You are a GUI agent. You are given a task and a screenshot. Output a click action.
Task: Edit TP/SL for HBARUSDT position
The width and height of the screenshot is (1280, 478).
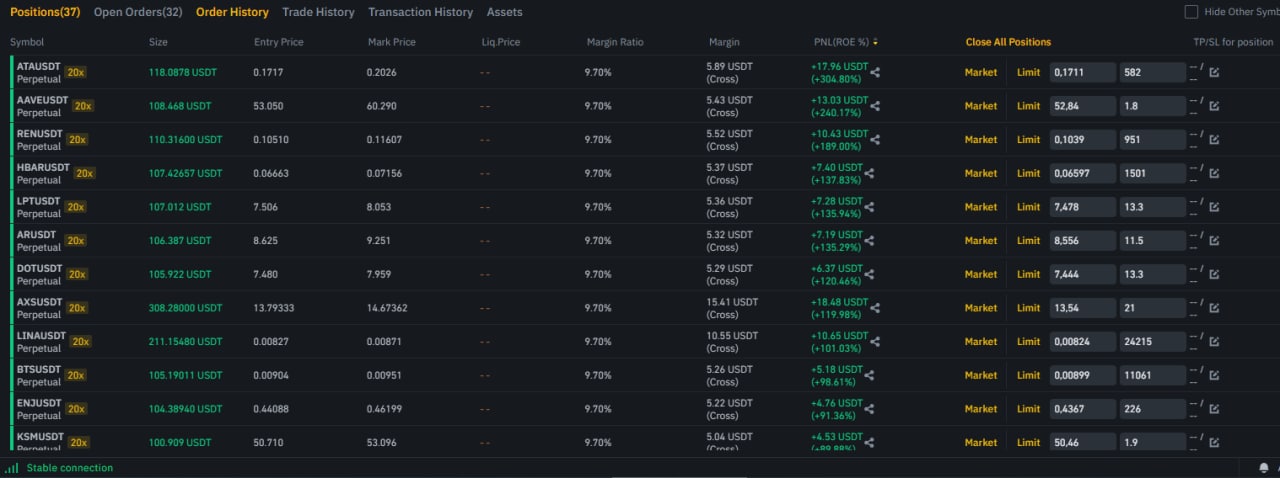click(x=1214, y=173)
